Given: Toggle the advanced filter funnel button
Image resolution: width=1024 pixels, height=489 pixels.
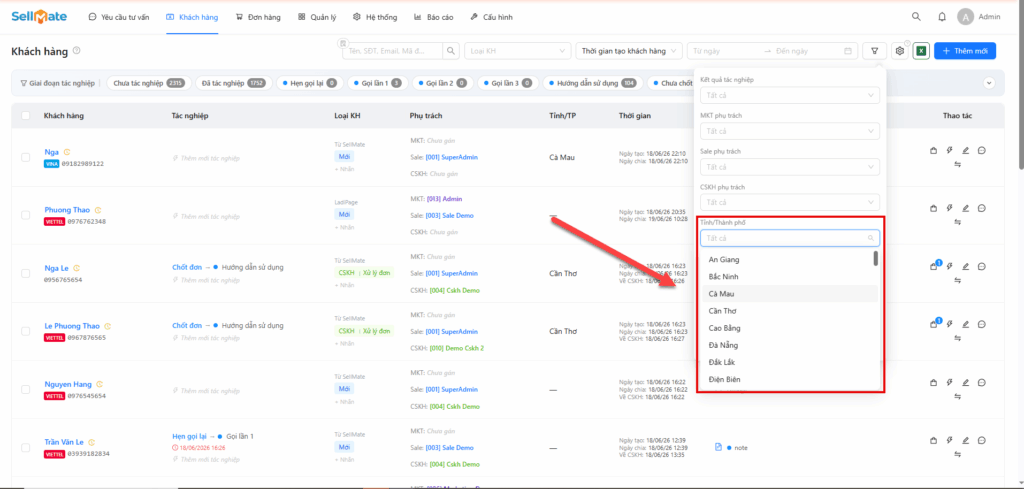Looking at the screenshot, I should click(874, 51).
